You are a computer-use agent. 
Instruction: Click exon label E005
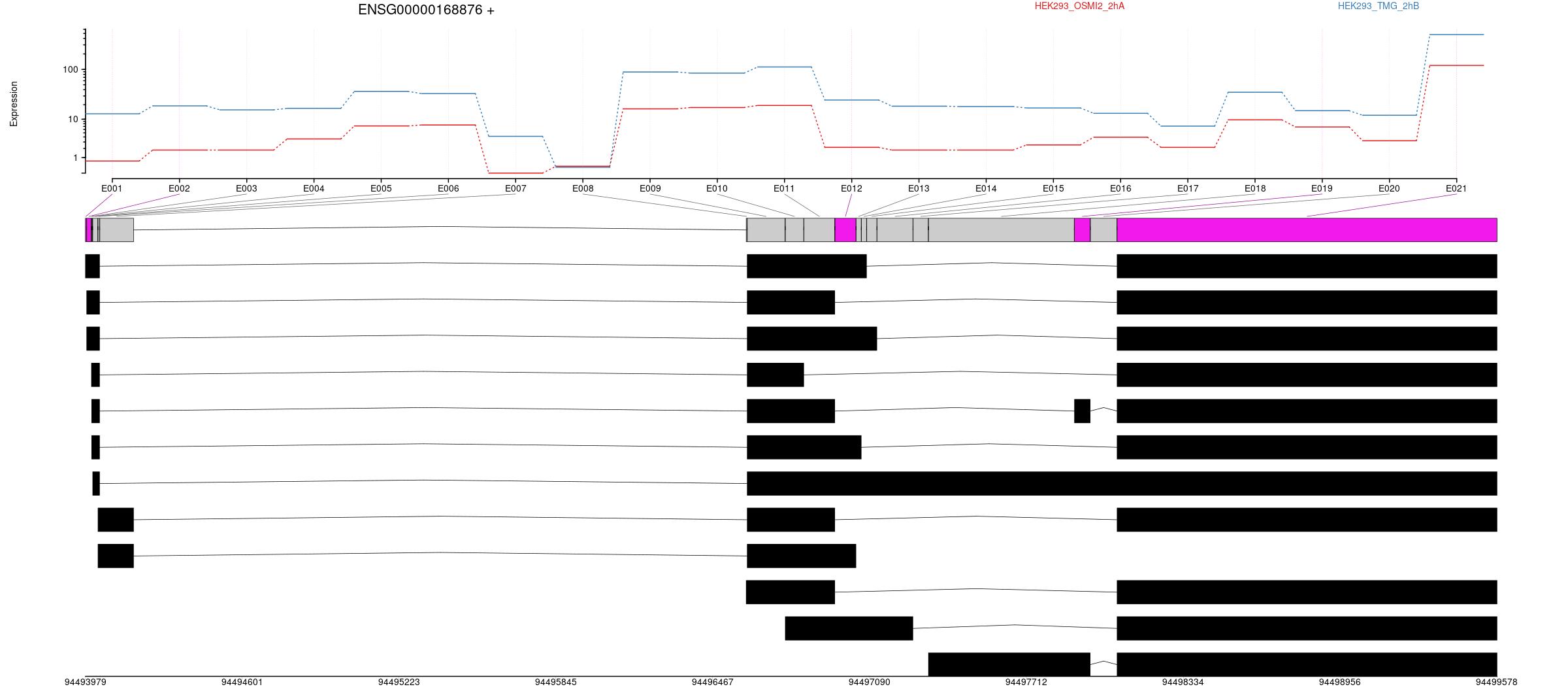coord(381,188)
